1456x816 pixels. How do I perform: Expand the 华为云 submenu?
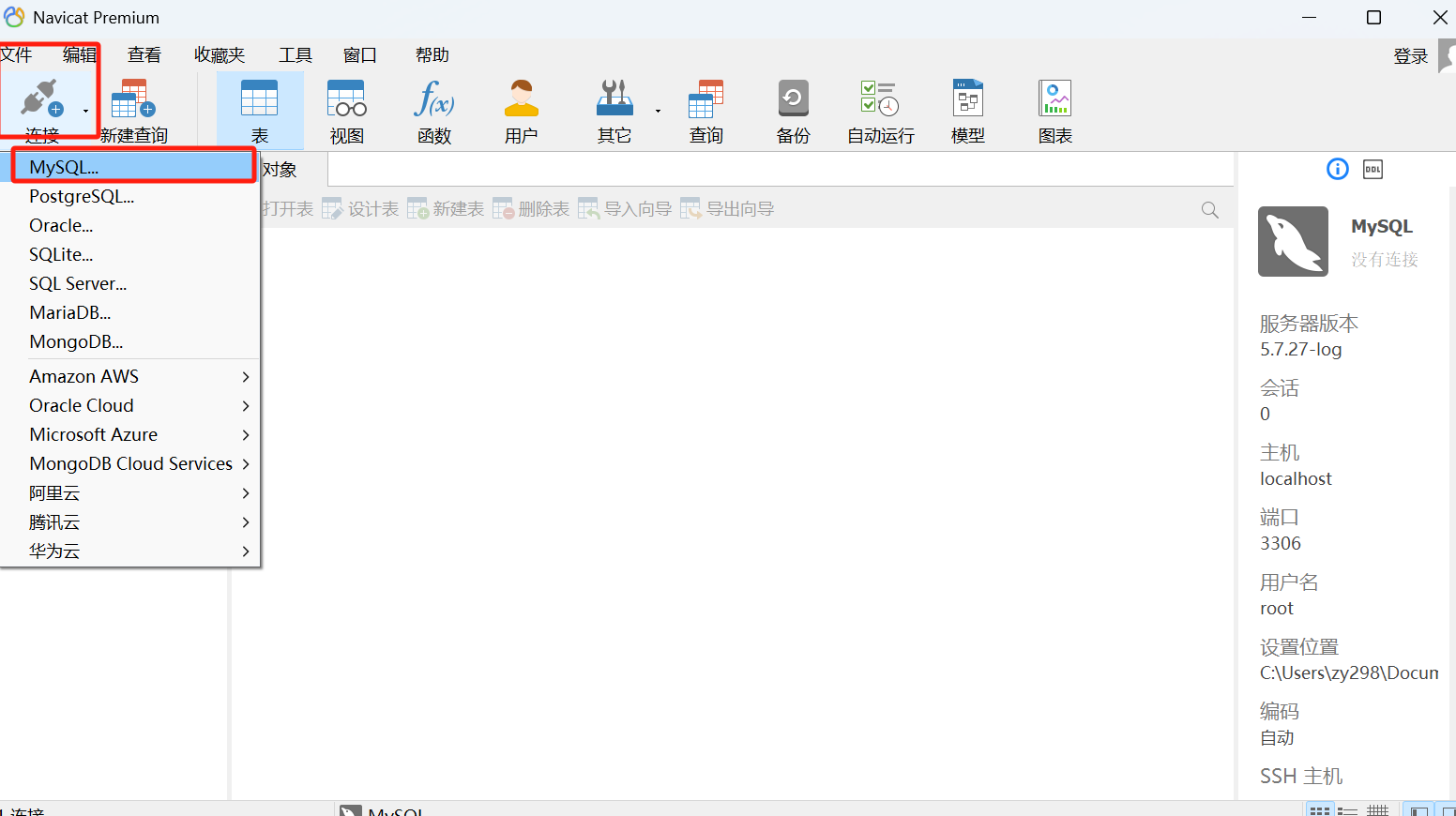pyautogui.click(x=130, y=552)
